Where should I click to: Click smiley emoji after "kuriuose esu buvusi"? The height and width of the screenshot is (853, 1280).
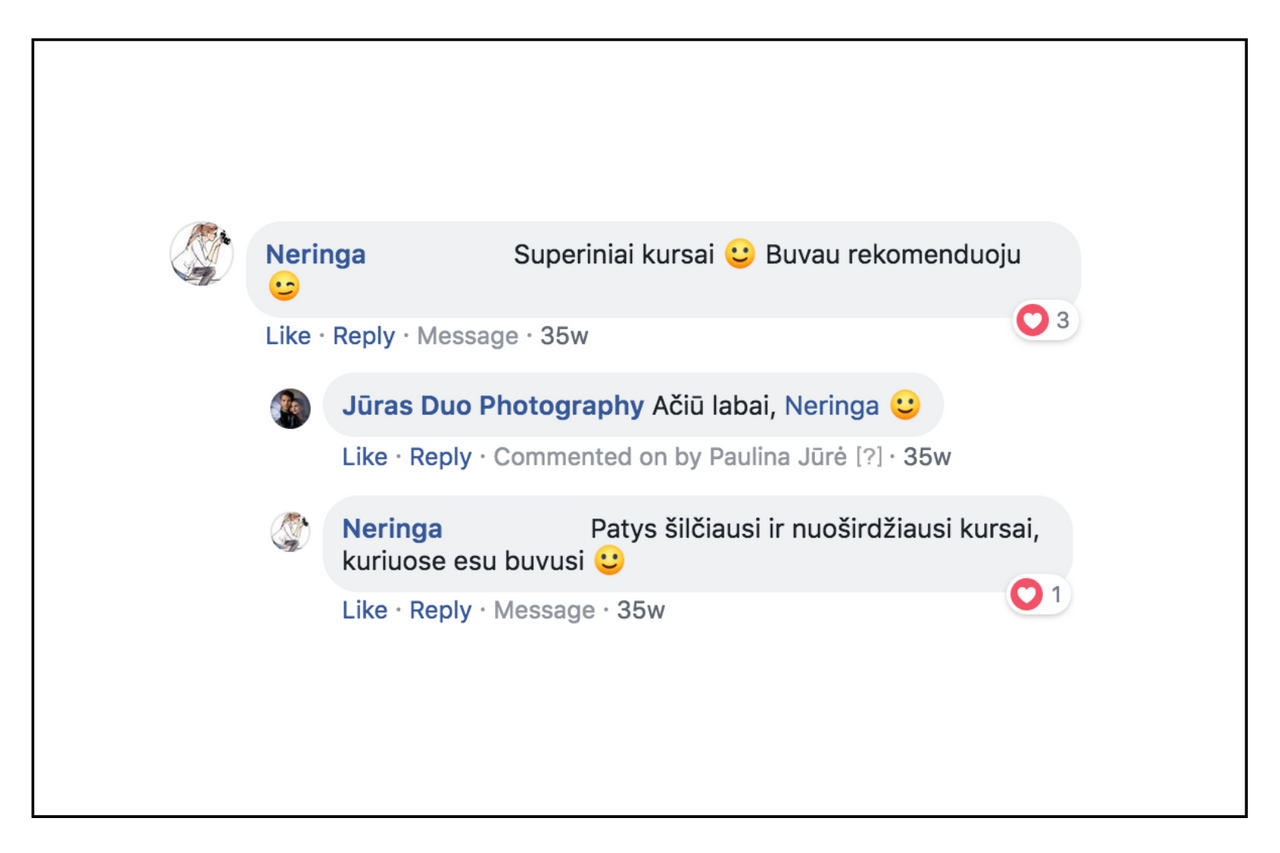click(x=609, y=561)
